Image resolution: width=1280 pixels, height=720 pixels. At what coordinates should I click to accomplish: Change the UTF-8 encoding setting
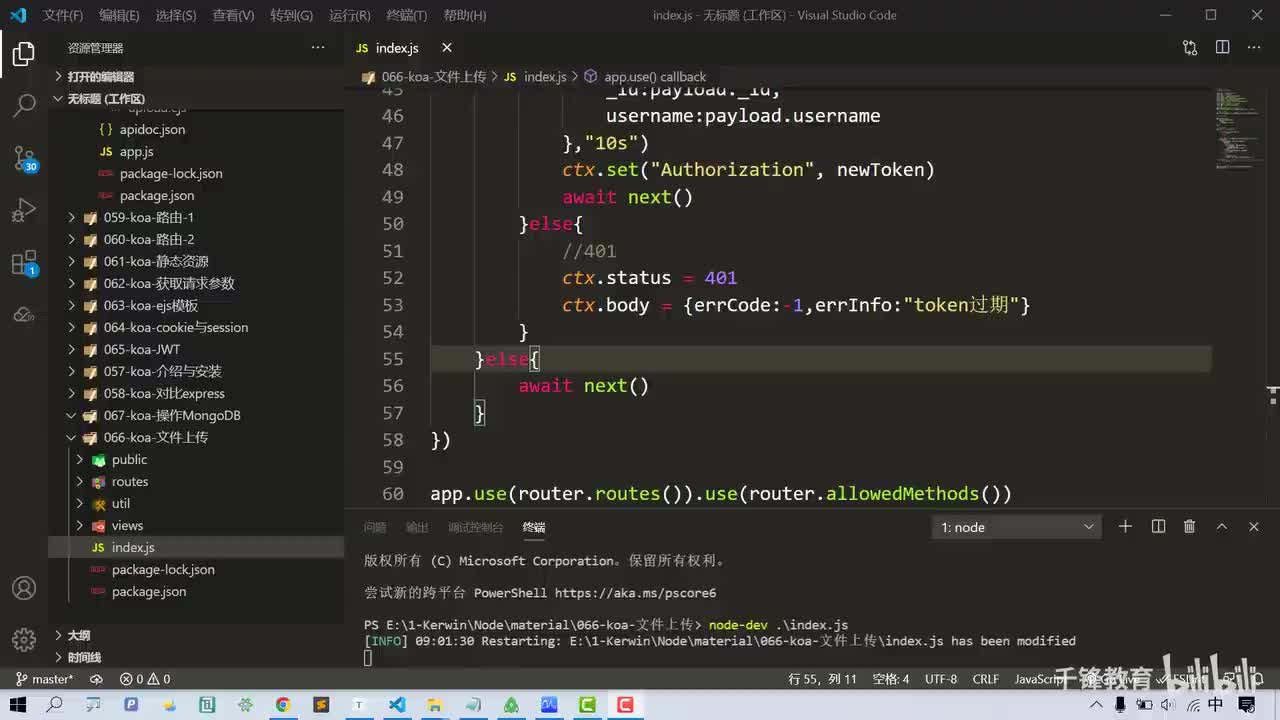941,679
